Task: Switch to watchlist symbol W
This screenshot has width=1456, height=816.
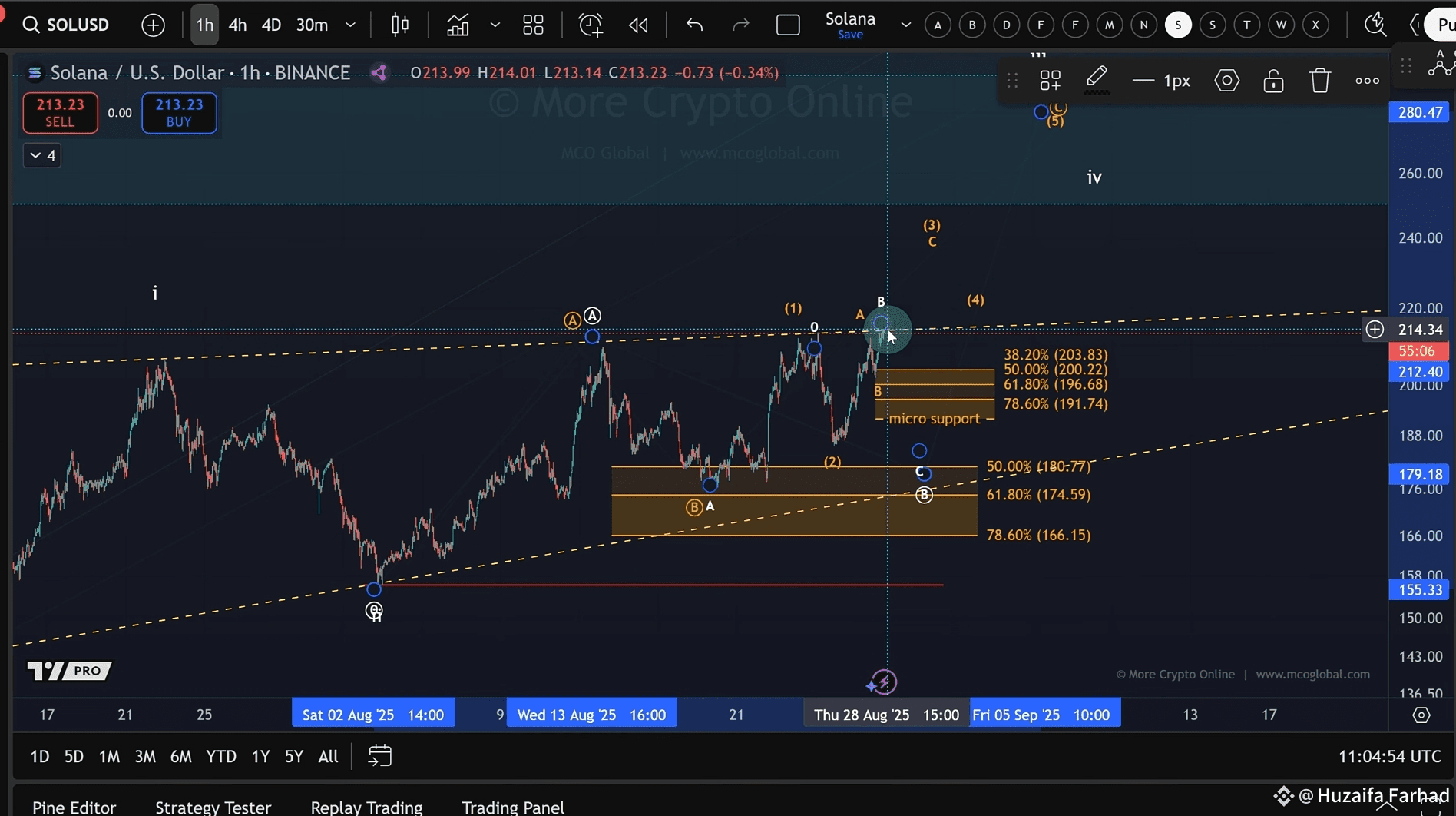Action: [1281, 25]
